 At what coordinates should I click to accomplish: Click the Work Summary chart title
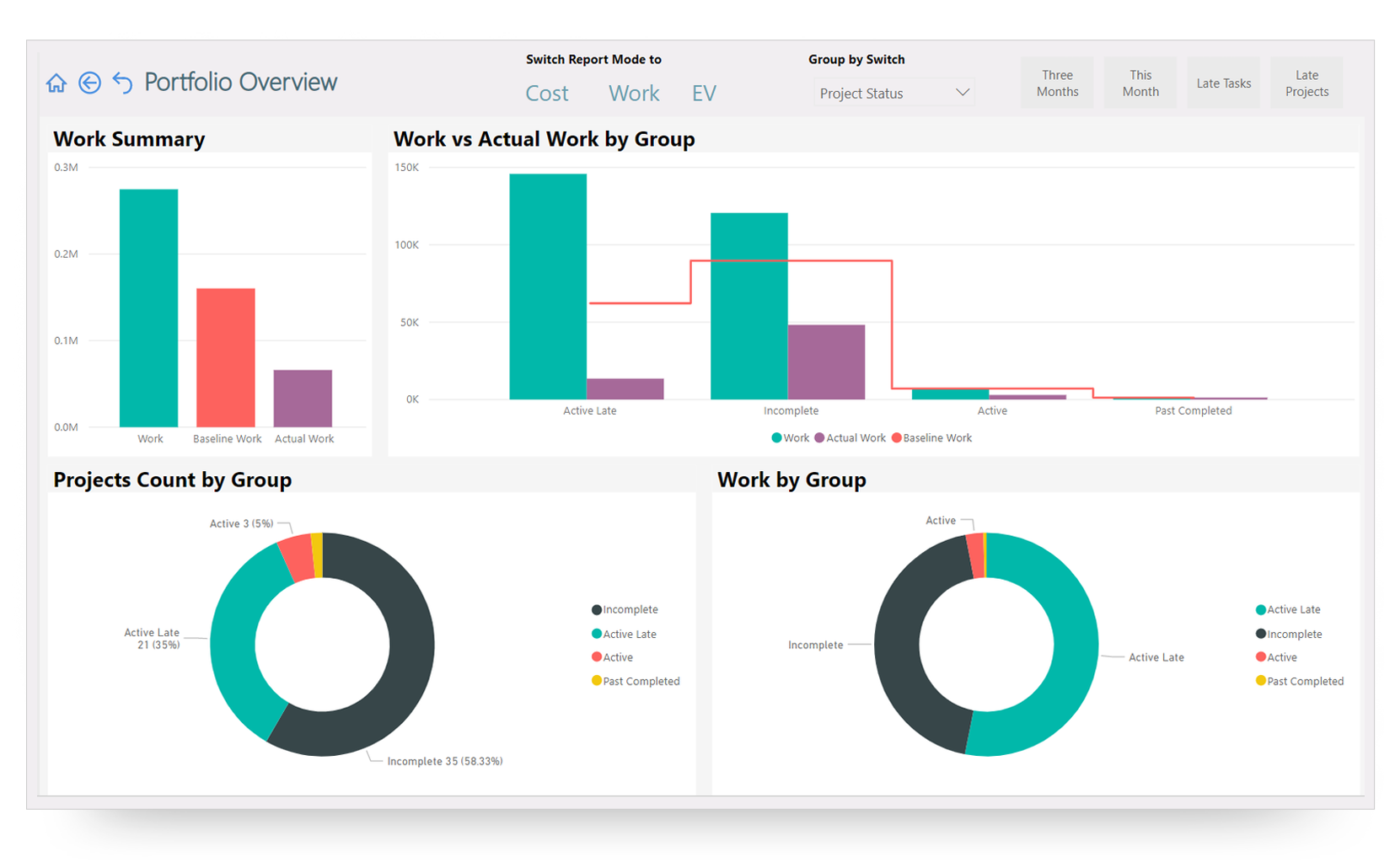click(x=129, y=139)
